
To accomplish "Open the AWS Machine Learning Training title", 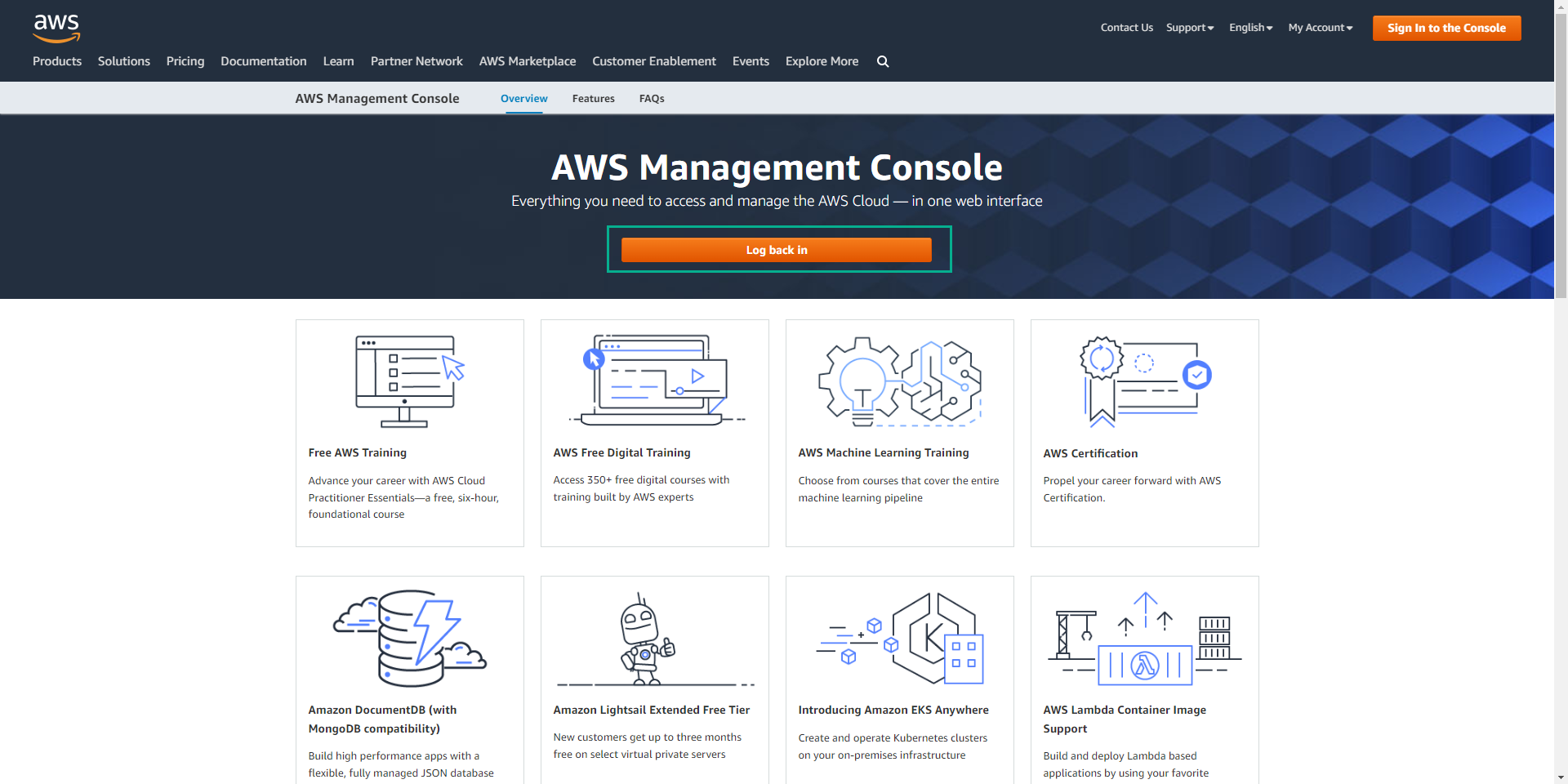I will 884,452.
